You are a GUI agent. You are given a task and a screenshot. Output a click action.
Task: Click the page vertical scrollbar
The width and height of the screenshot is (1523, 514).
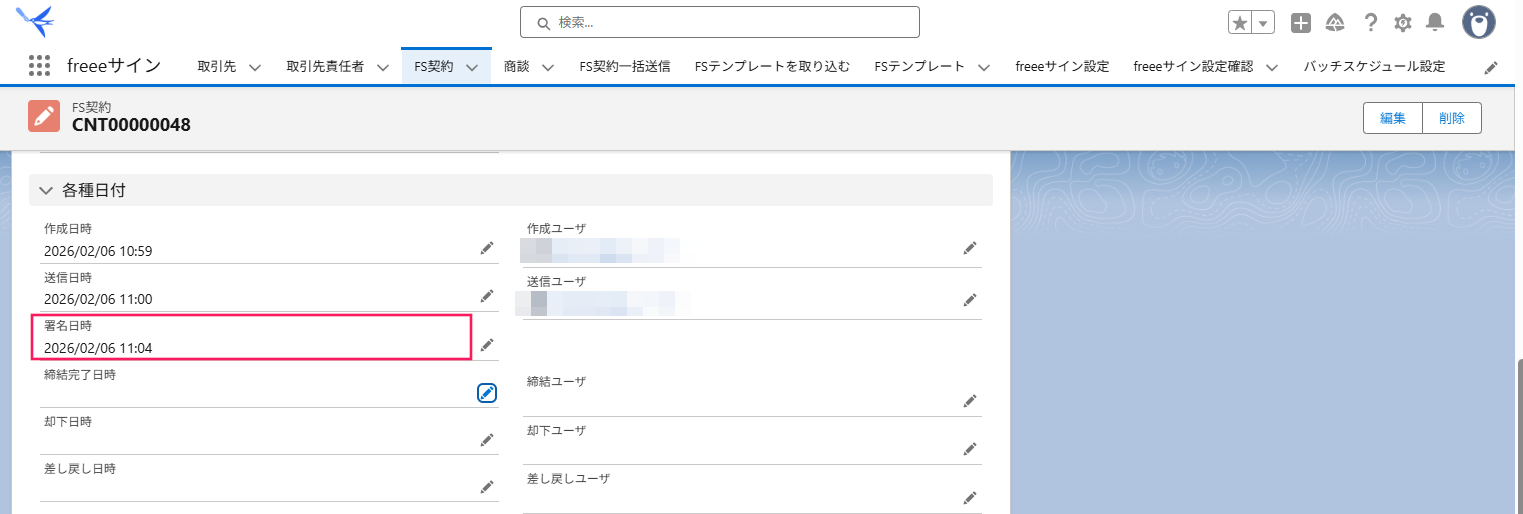1519,436
